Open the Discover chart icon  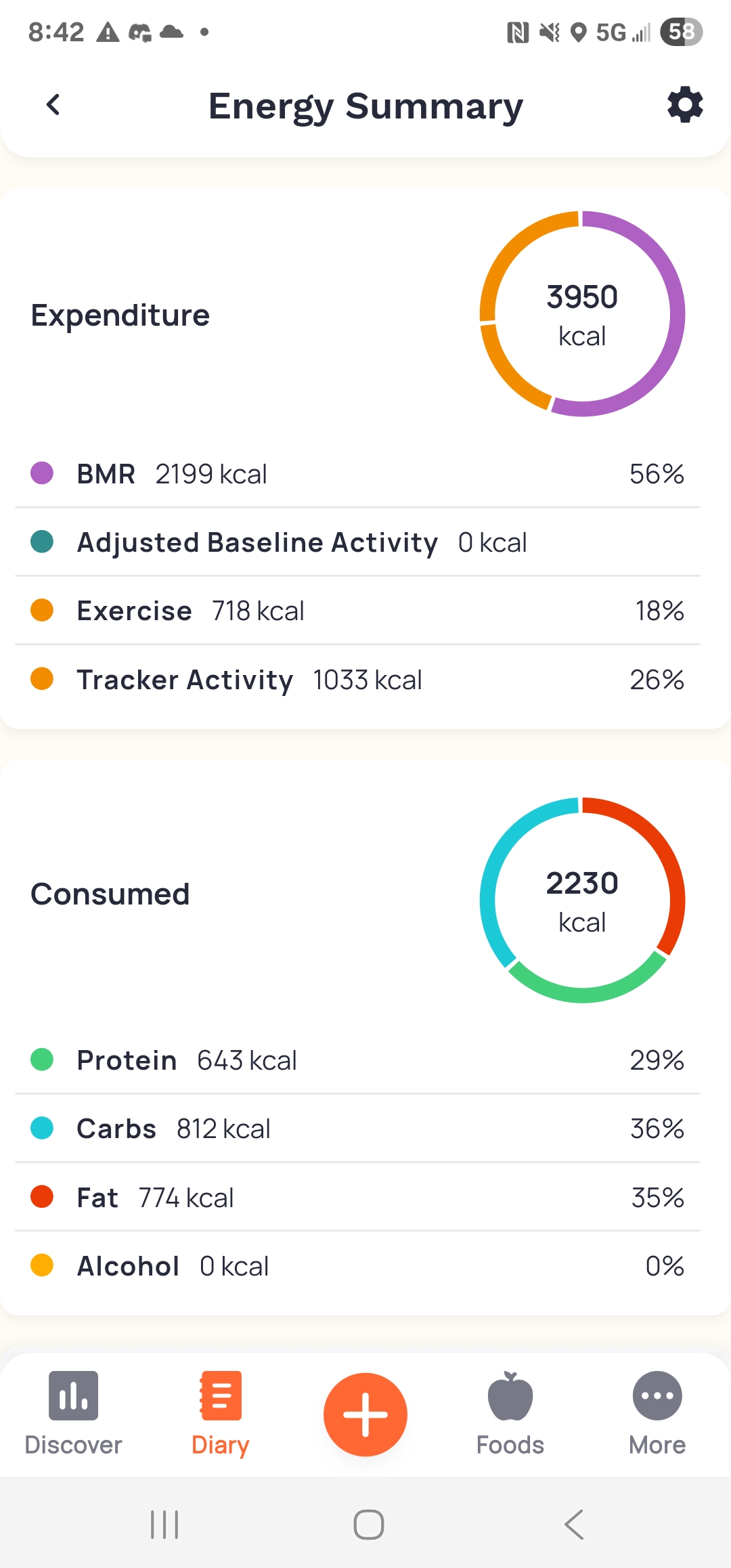tap(73, 1396)
